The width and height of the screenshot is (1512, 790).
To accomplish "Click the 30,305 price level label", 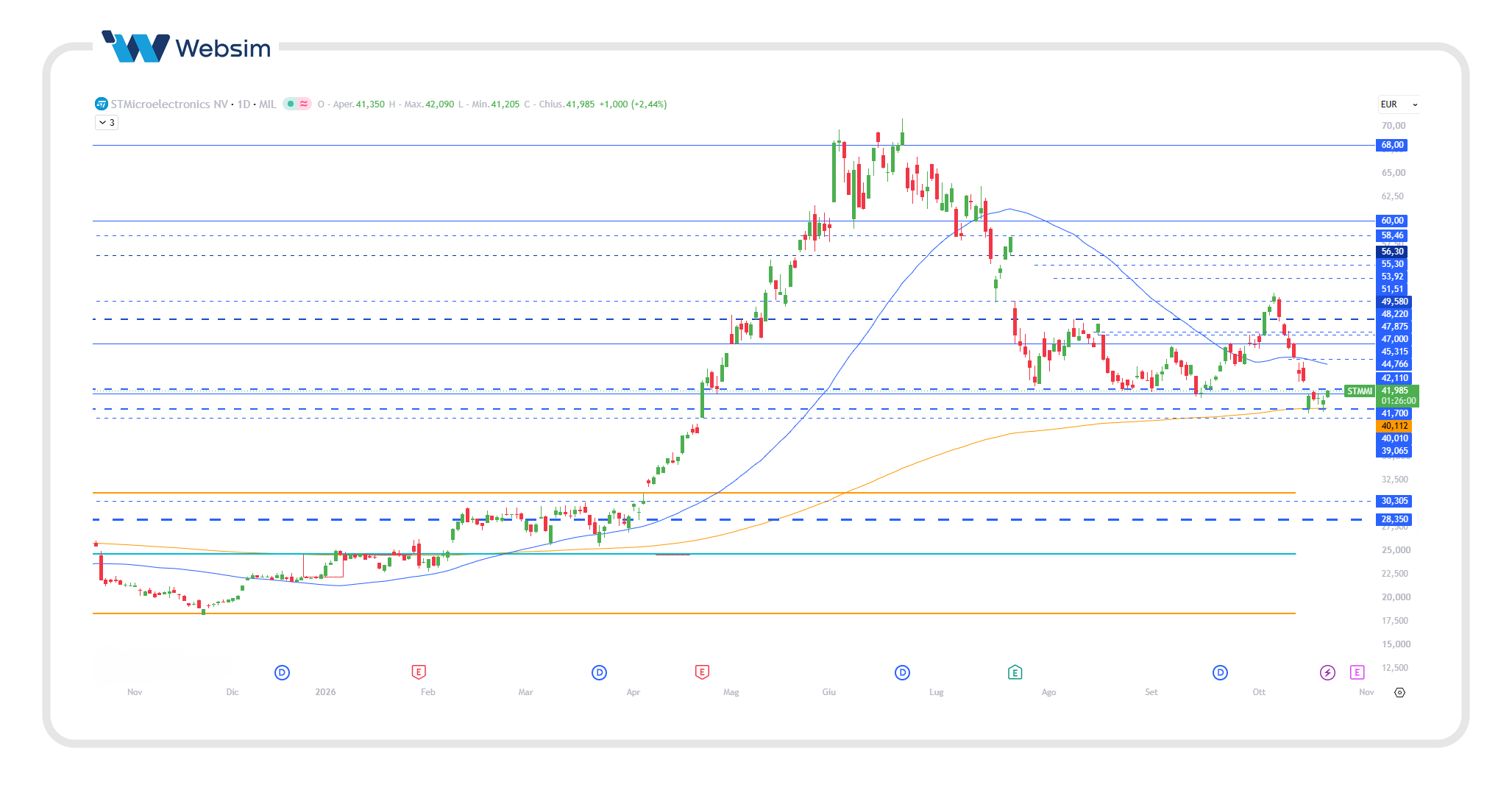I will click(x=1394, y=501).
